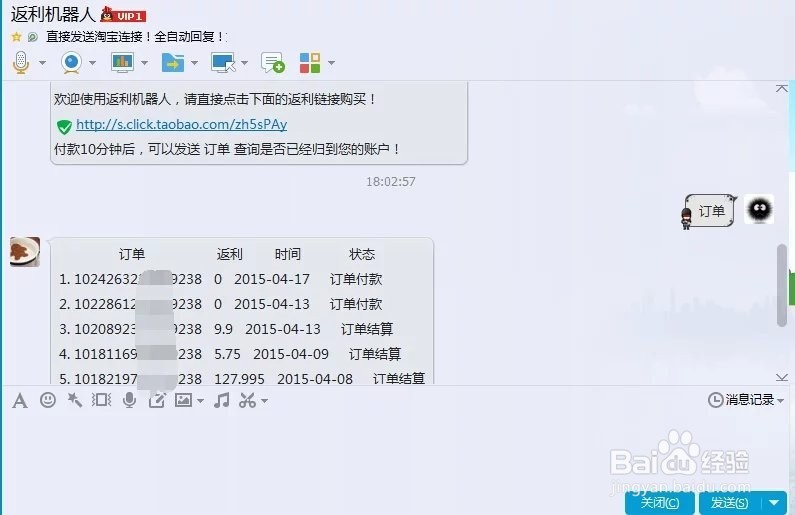Viewport: 795px width, 515px height.
Task: Expand message history dropdown arrow
Action: coord(781,400)
